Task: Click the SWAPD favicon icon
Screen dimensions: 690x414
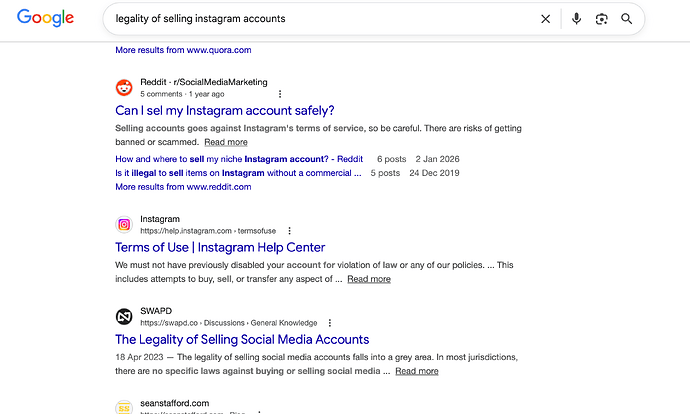Action: (x=124, y=316)
